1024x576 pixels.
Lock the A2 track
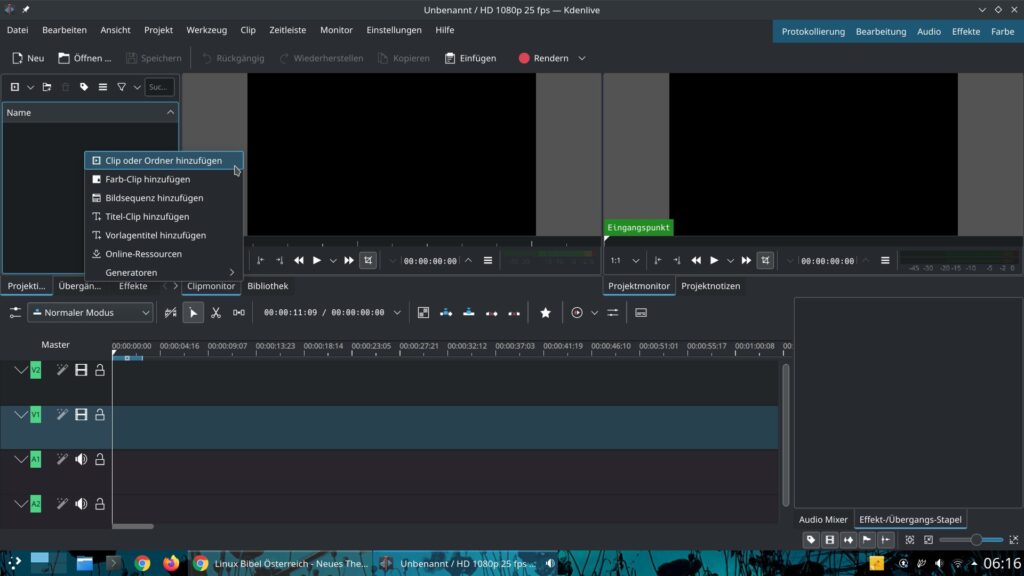tap(100, 504)
